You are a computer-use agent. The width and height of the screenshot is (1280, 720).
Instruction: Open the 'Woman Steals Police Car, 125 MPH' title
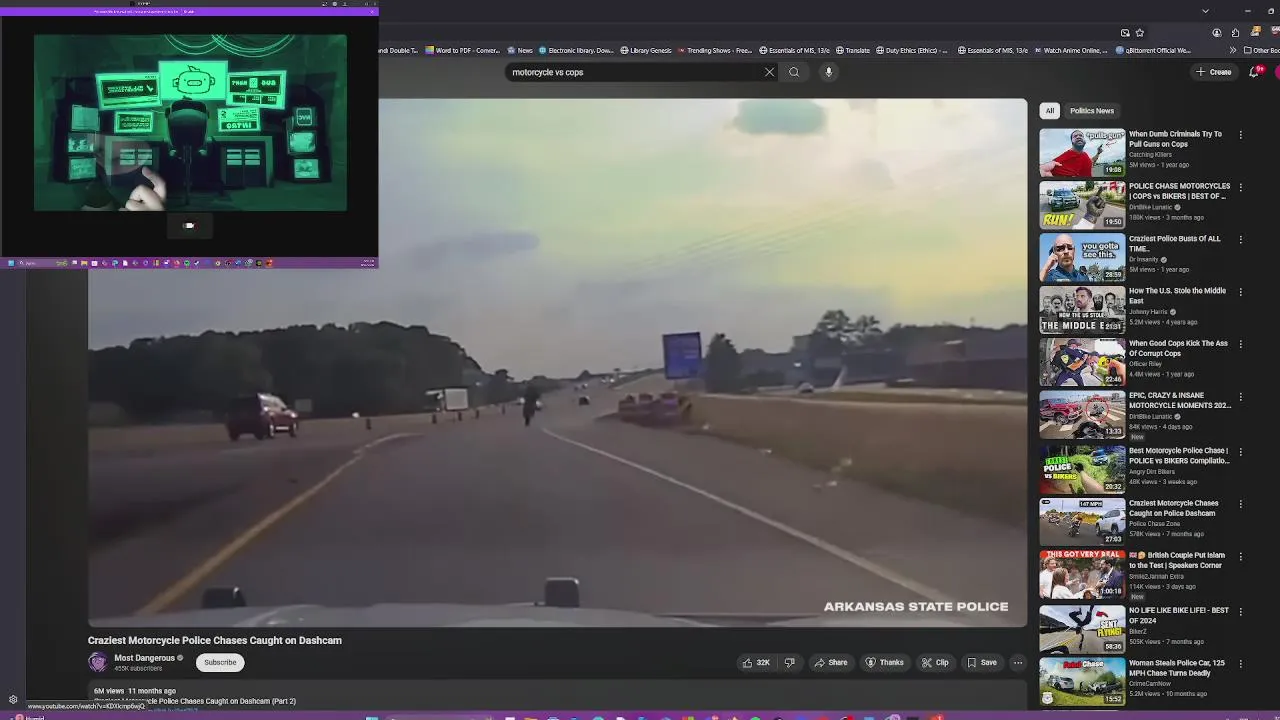click(x=1177, y=668)
